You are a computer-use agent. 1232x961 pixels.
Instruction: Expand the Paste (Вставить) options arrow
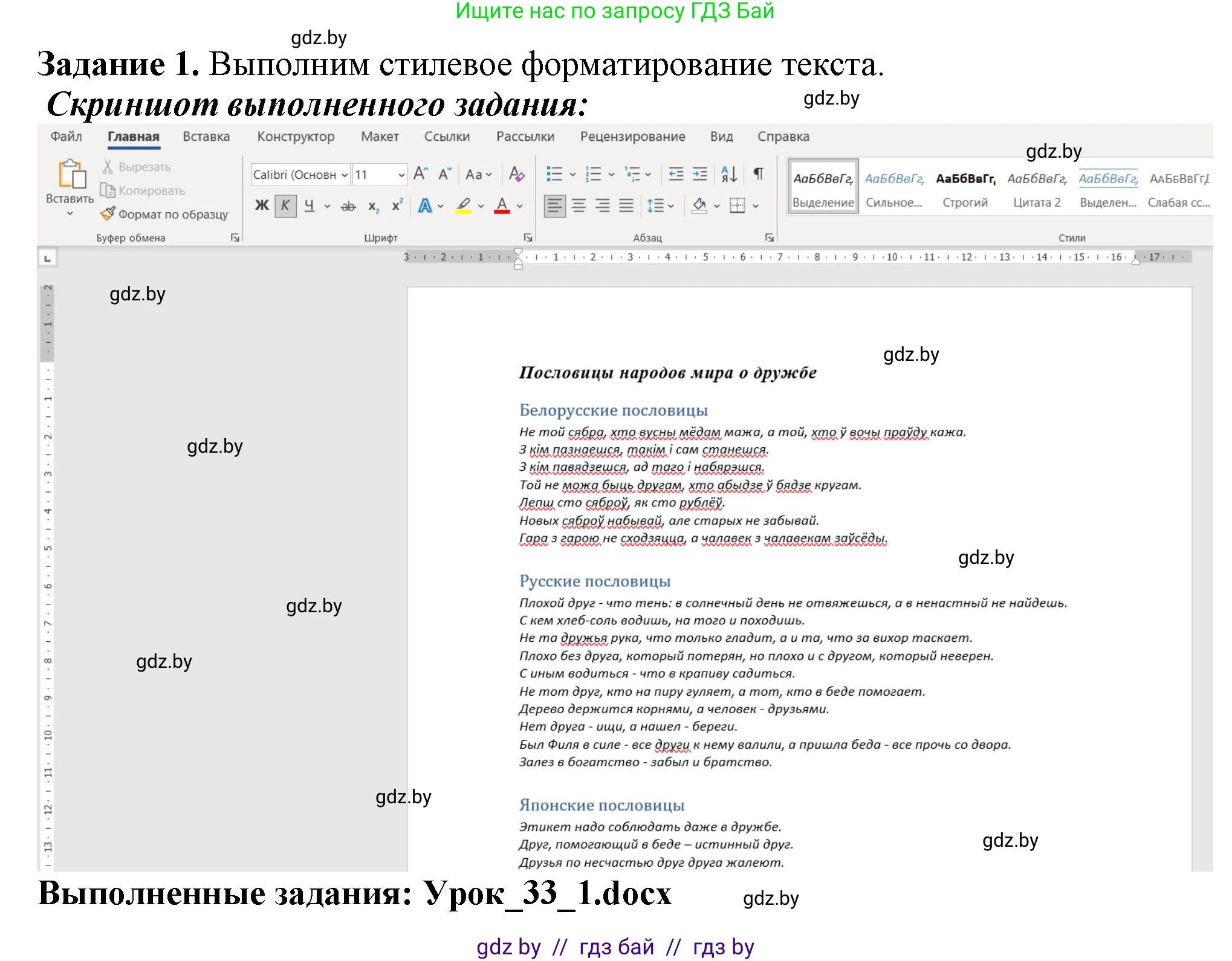(x=70, y=213)
